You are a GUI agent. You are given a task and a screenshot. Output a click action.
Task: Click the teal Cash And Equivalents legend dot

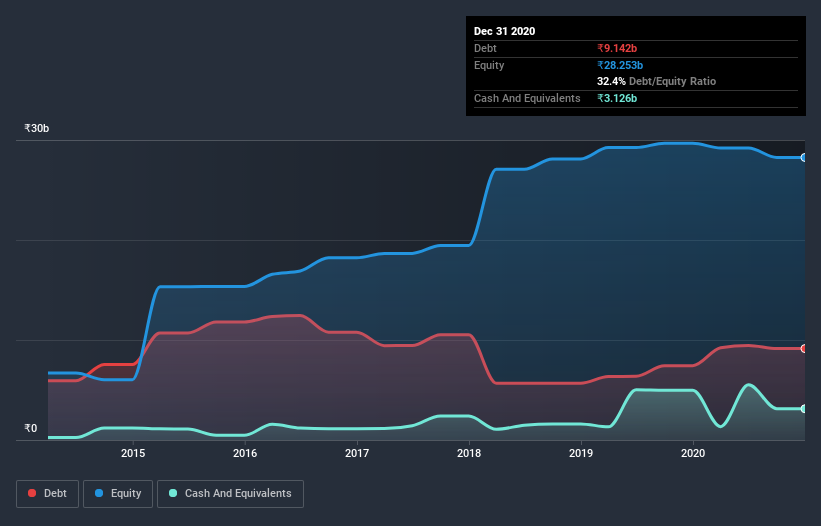173,493
